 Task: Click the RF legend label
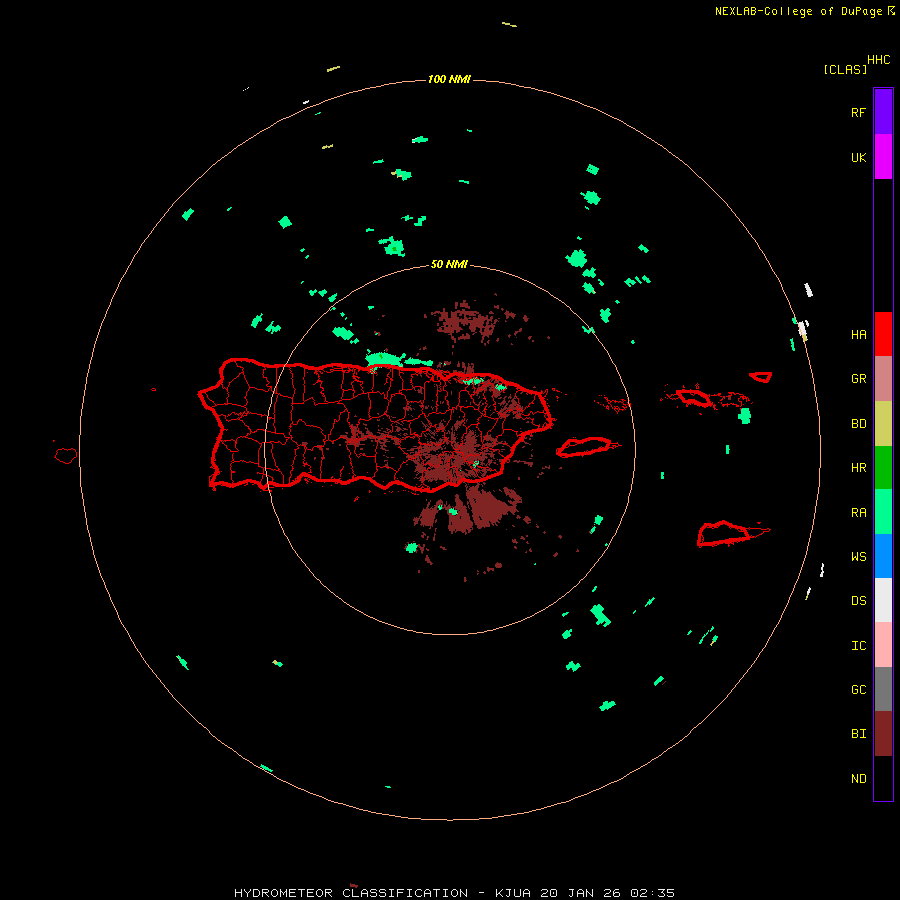click(858, 112)
